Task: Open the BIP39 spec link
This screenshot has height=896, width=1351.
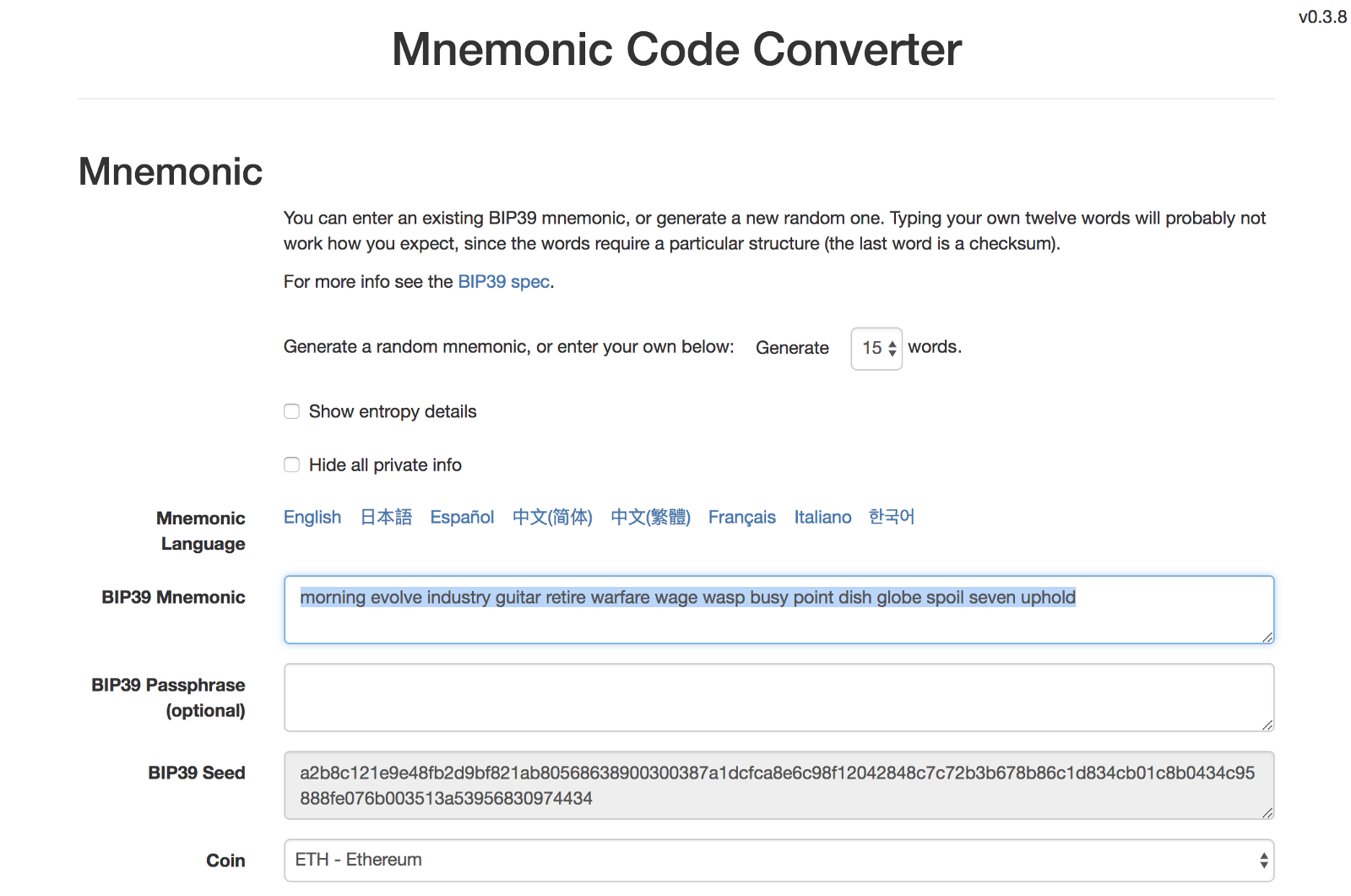Action: (x=503, y=282)
